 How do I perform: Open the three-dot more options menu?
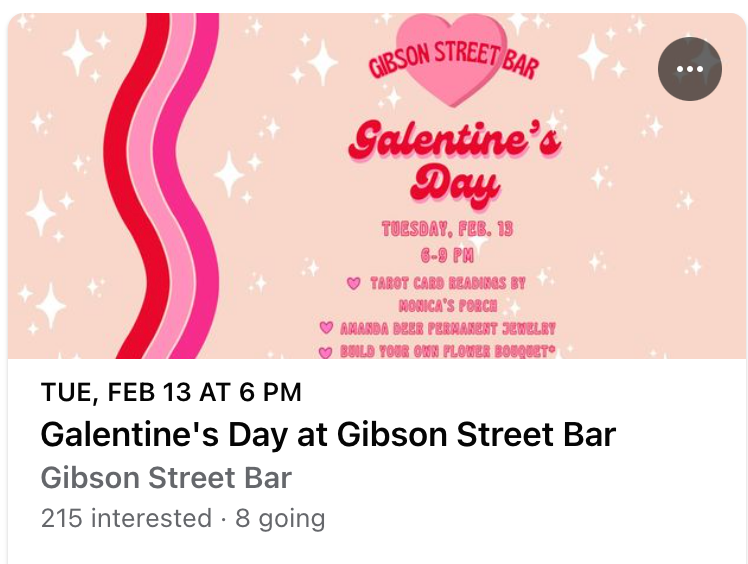pos(689,69)
